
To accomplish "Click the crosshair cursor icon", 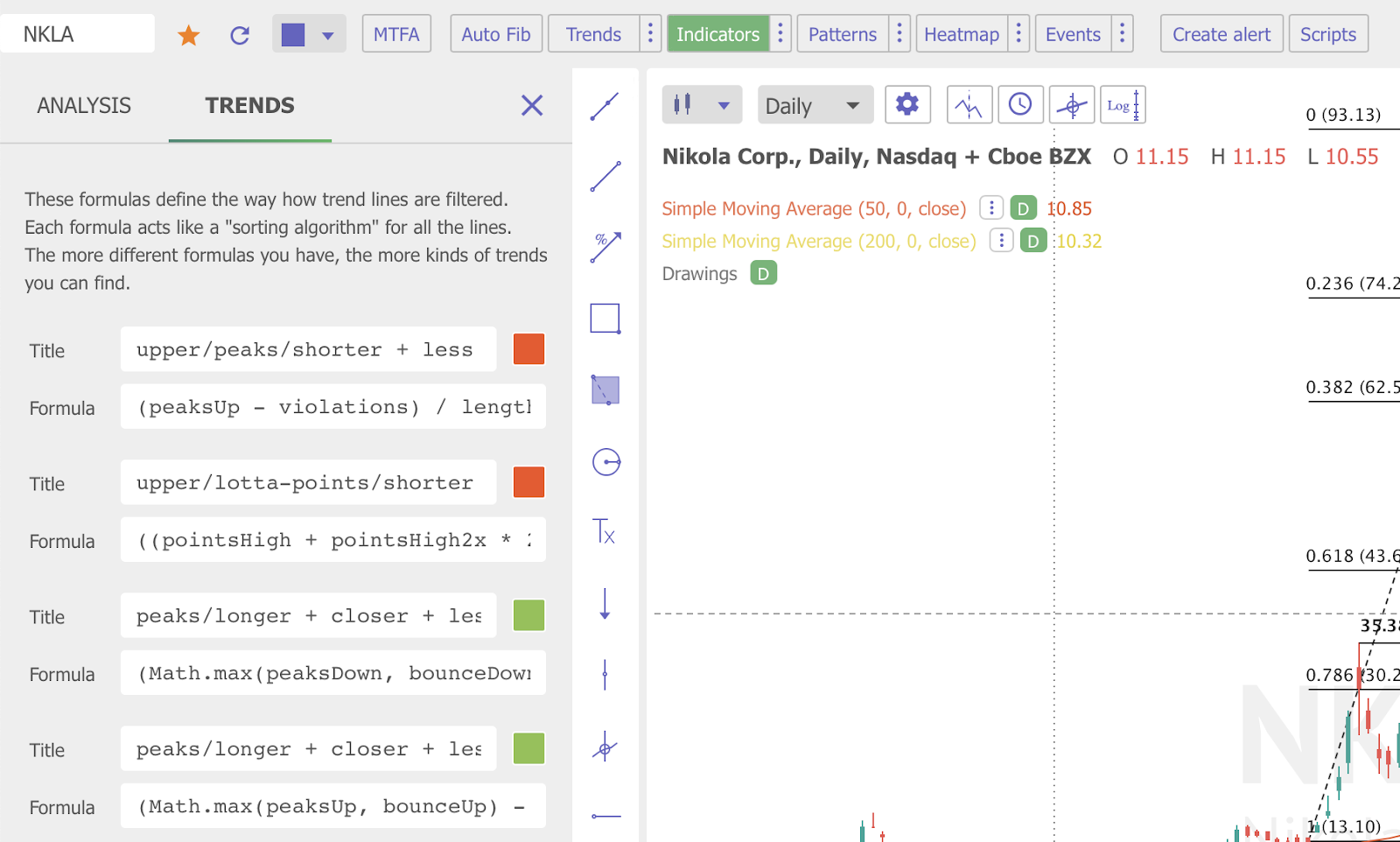I will [x=1072, y=105].
